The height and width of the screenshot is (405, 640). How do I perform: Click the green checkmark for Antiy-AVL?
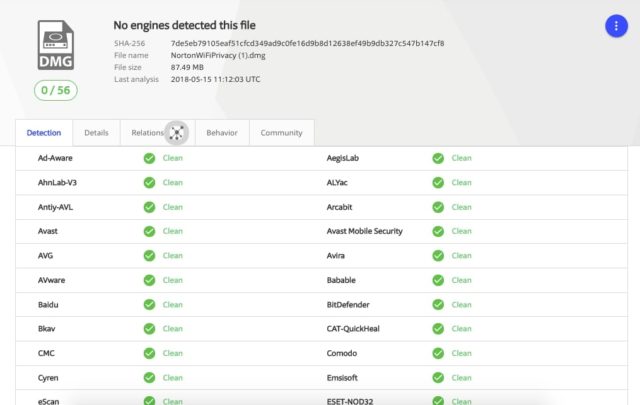[x=149, y=207]
